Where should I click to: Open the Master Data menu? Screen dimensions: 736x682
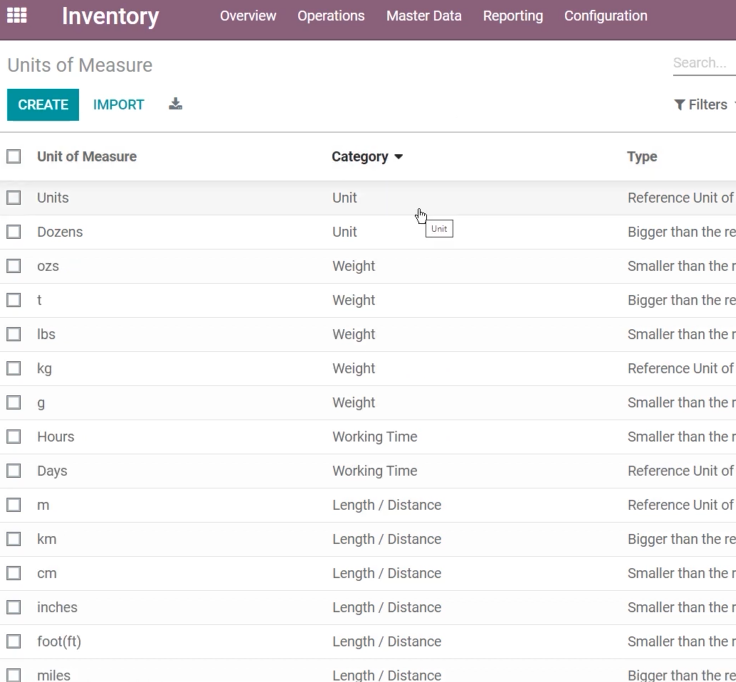coord(423,15)
